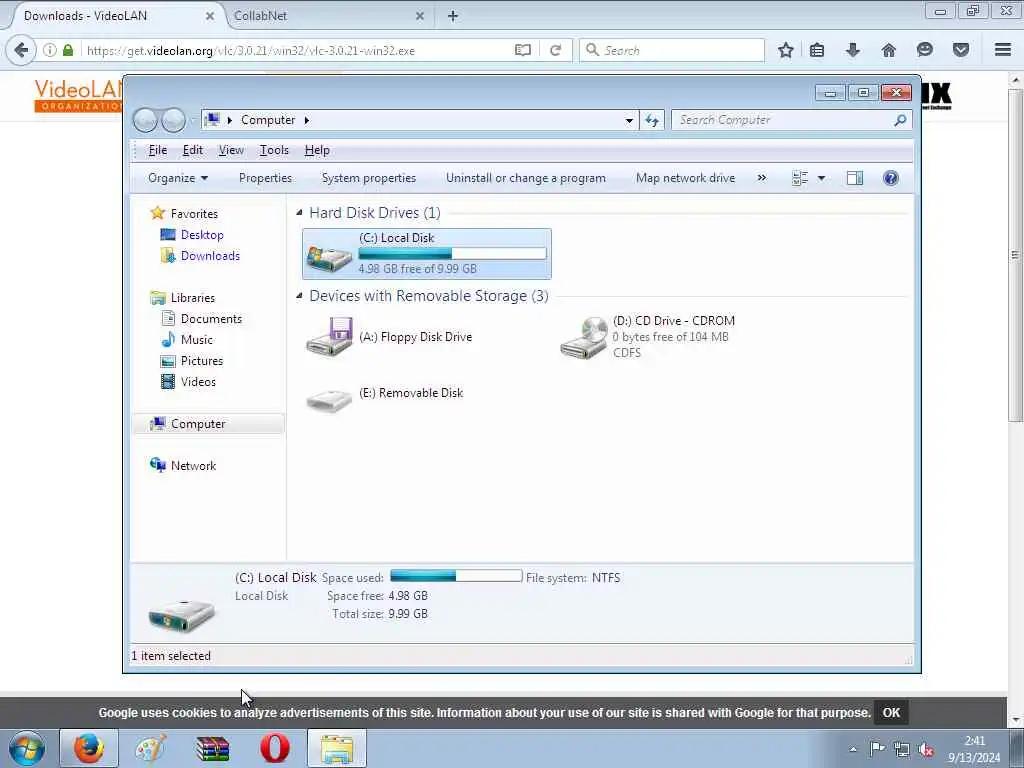
Task: Click the change view icon
Action: pyautogui.click(x=800, y=178)
